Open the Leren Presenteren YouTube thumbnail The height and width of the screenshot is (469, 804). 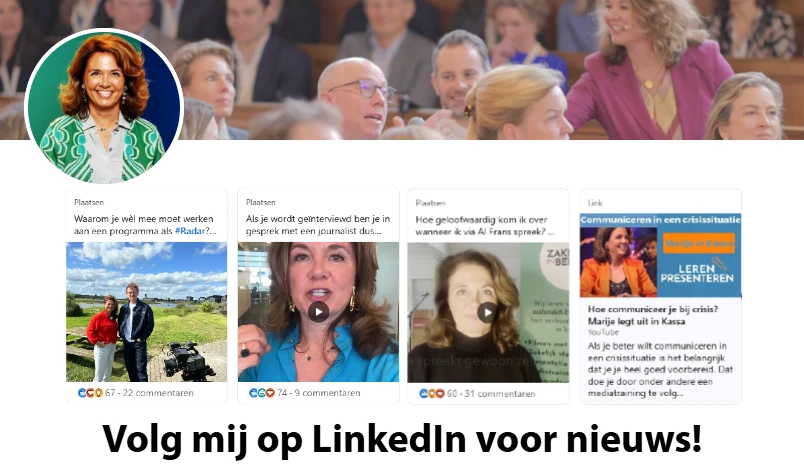coord(660,256)
